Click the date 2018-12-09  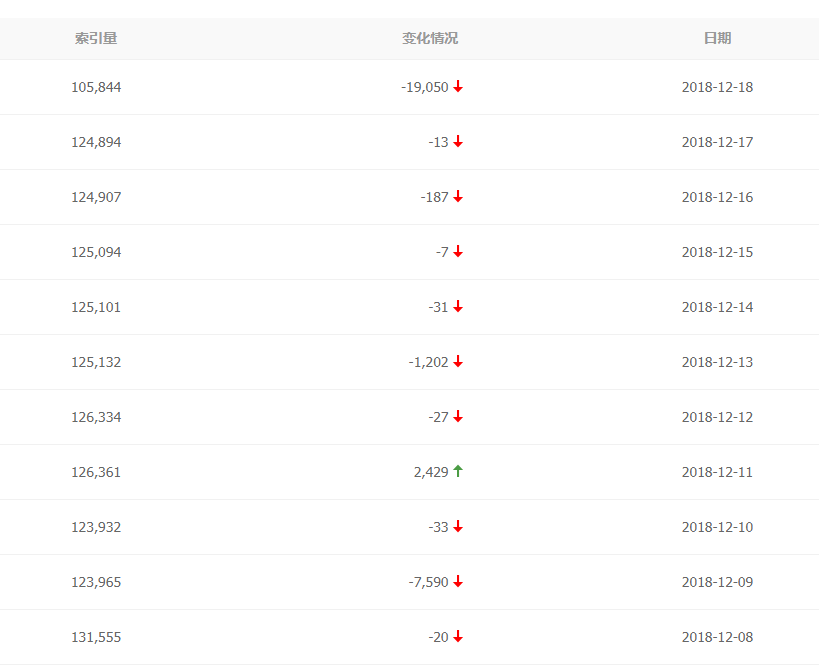coord(717,582)
